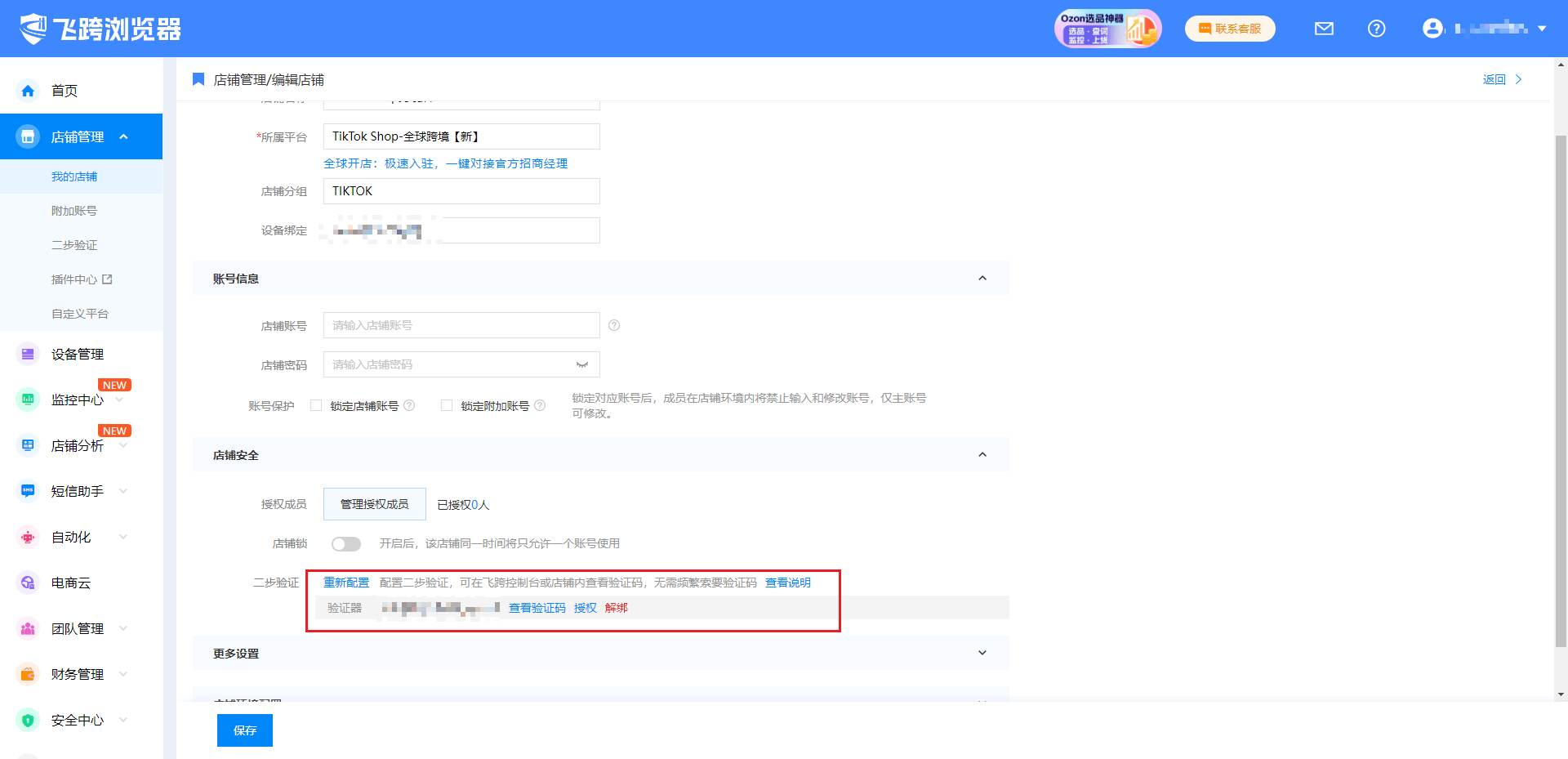Check the 锁定附加账号 checkbox
1568x759 pixels.
447,405
